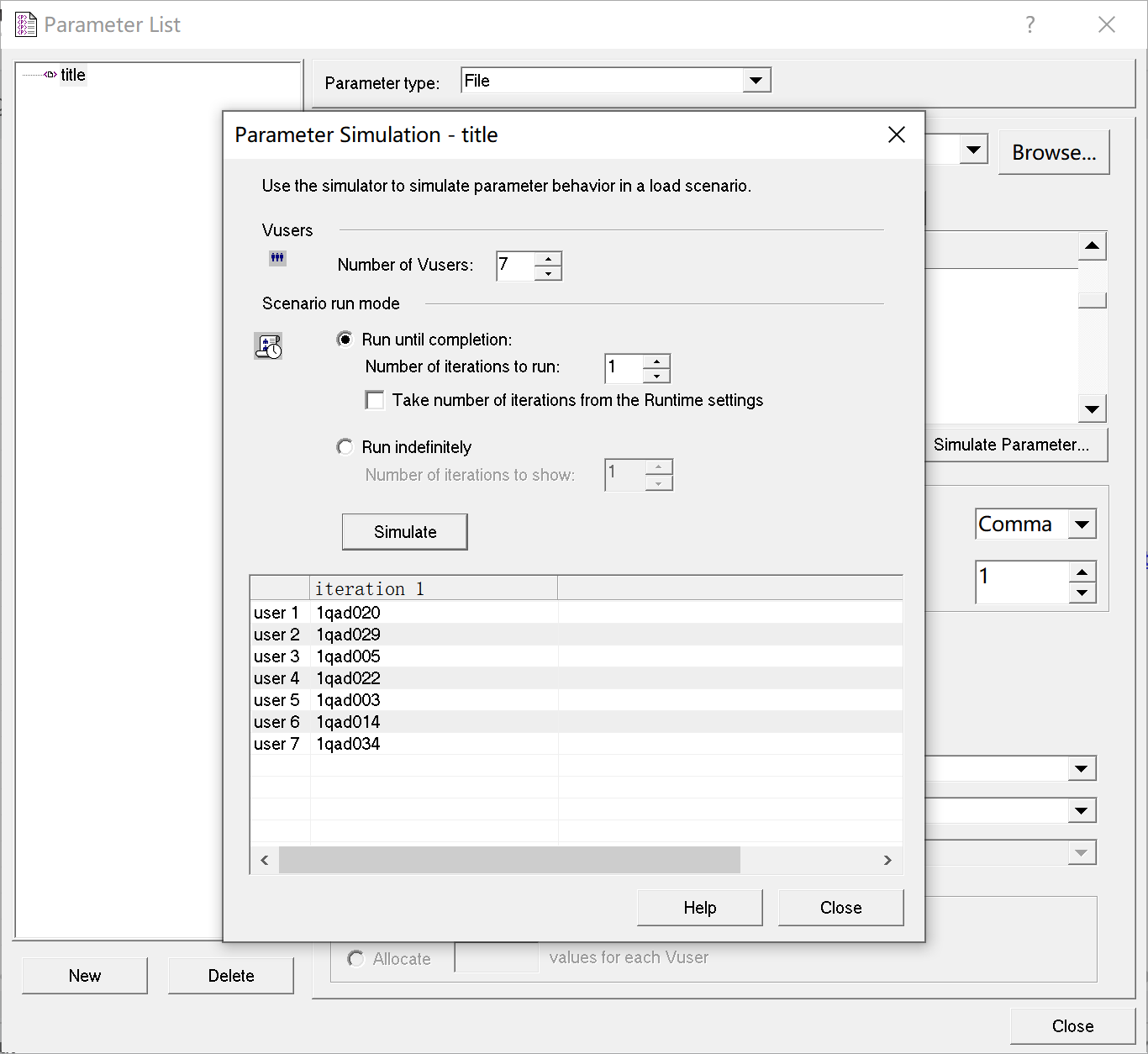Click Close in the Parameter Simulation dialog
1148x1054 pixels.
[841, 908]
